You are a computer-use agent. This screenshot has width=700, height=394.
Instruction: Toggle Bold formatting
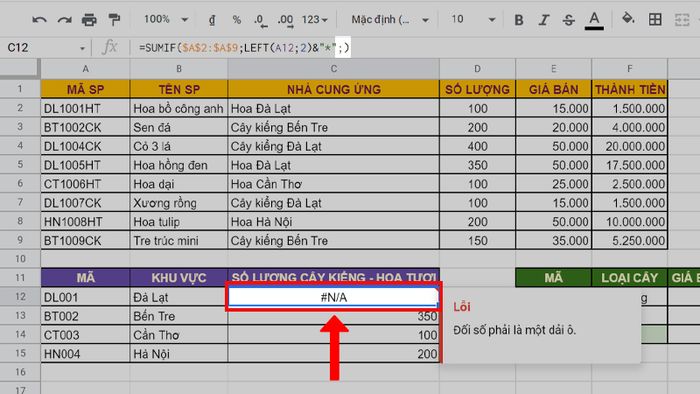click(x=519, y=20)
